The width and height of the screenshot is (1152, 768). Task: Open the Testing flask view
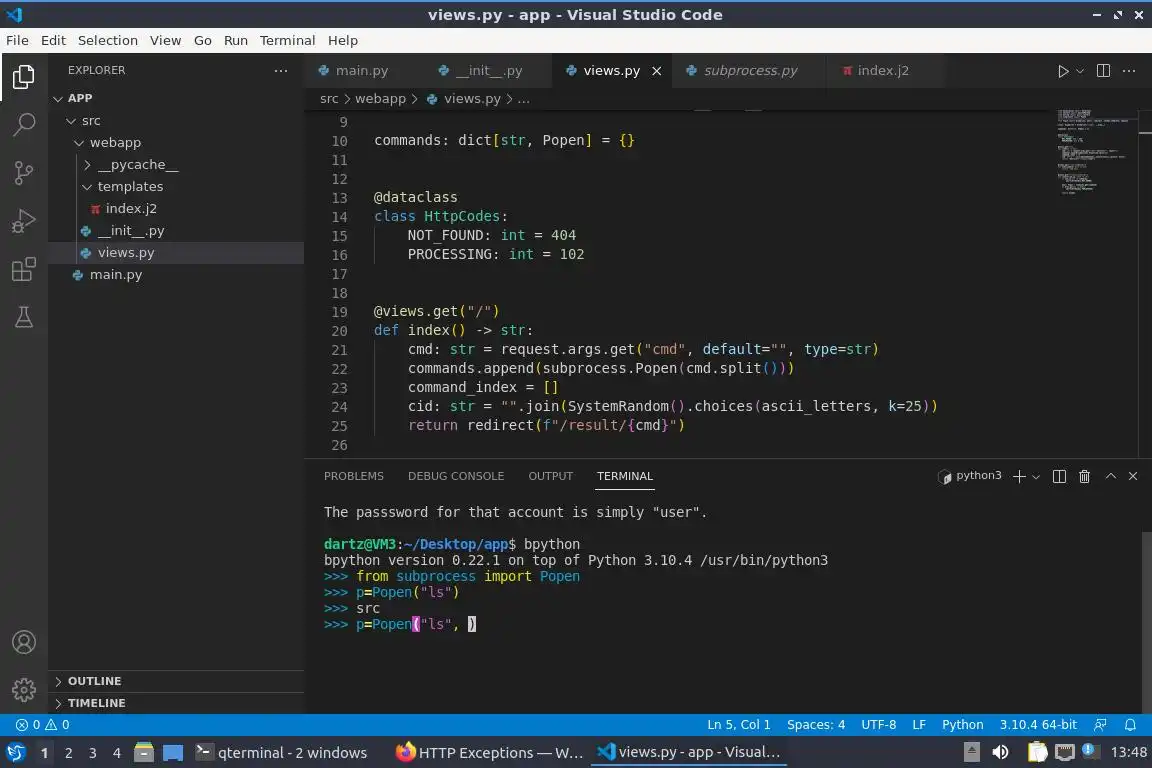[x=24, y=317]
